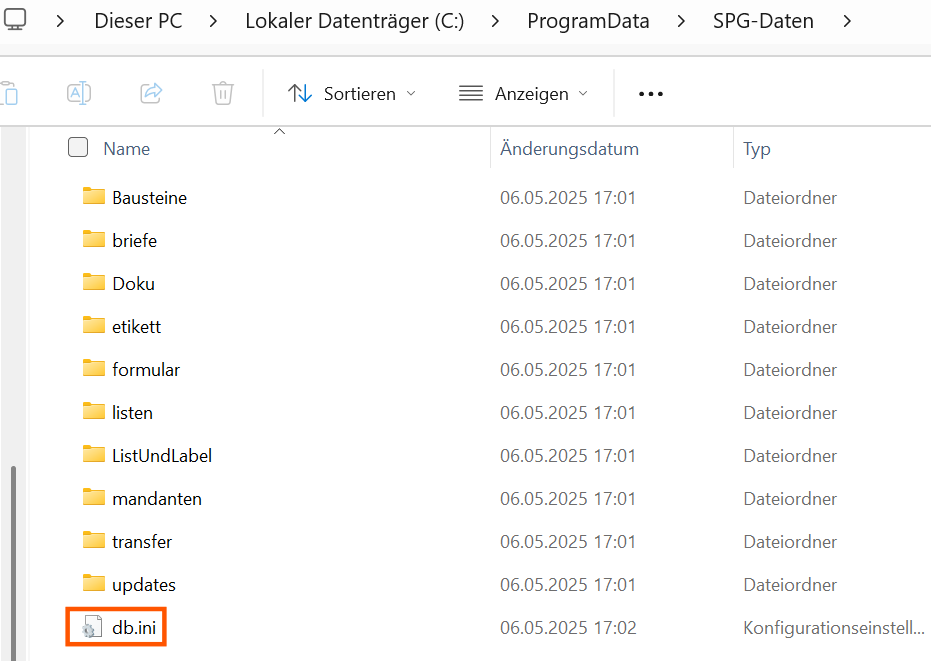Select the formular folder name
This screenshot has height=661, width=931.
tap(146, 369)
